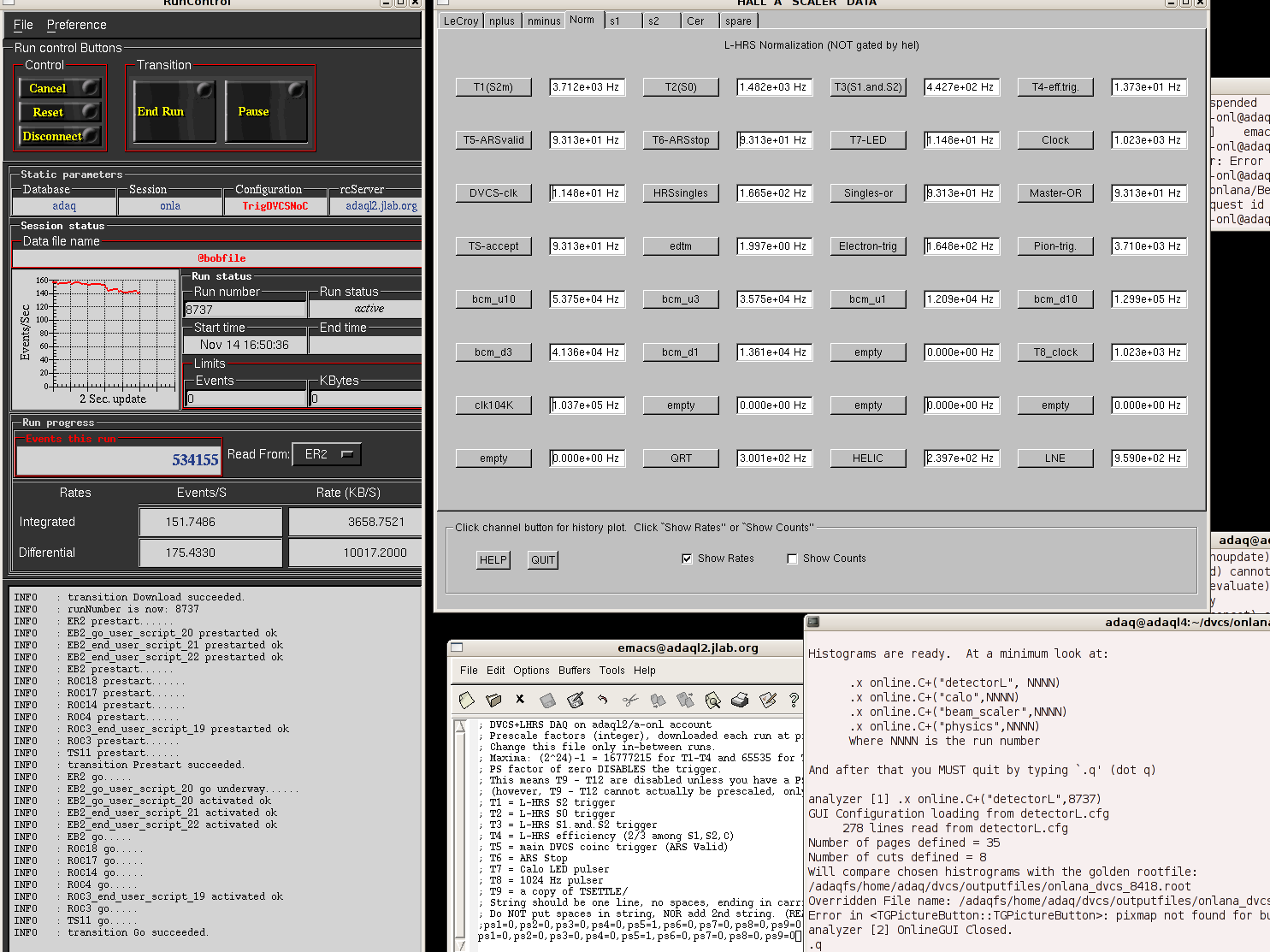Toggle the Show Rates checkbox
This screenshot has height=952, width=1270.
[687, 559]
